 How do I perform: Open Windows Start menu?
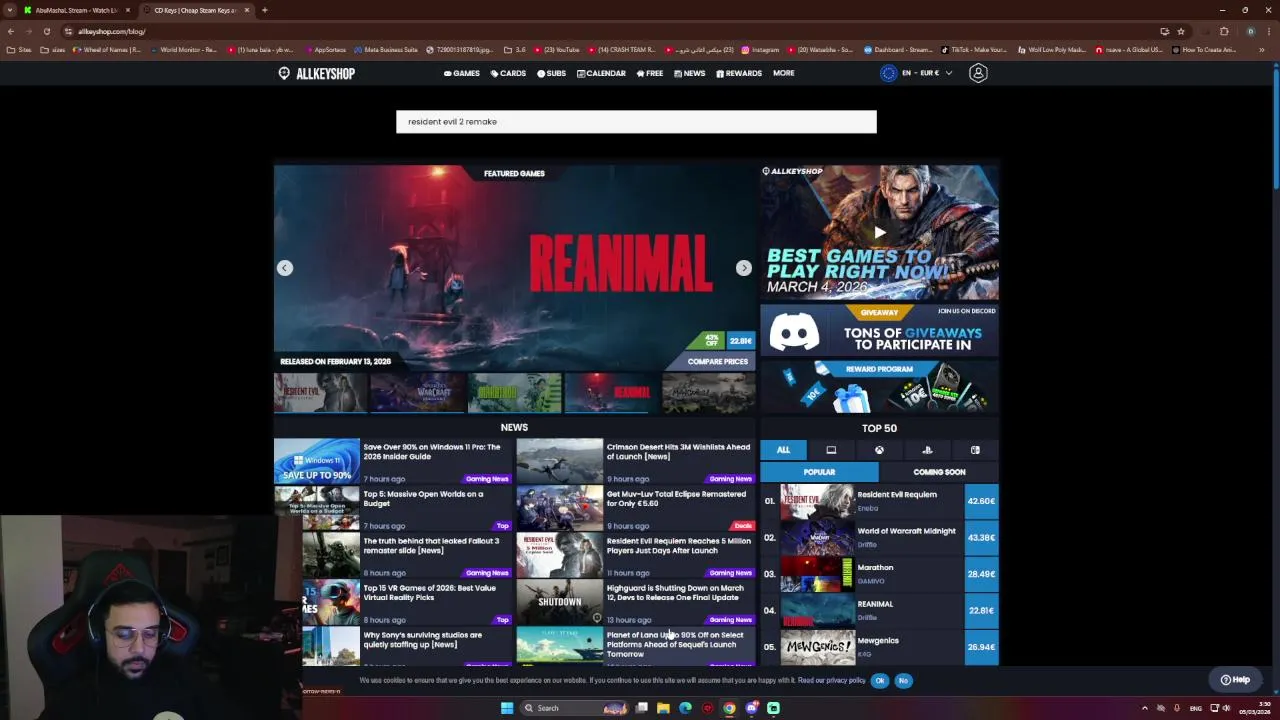[507, 708]
